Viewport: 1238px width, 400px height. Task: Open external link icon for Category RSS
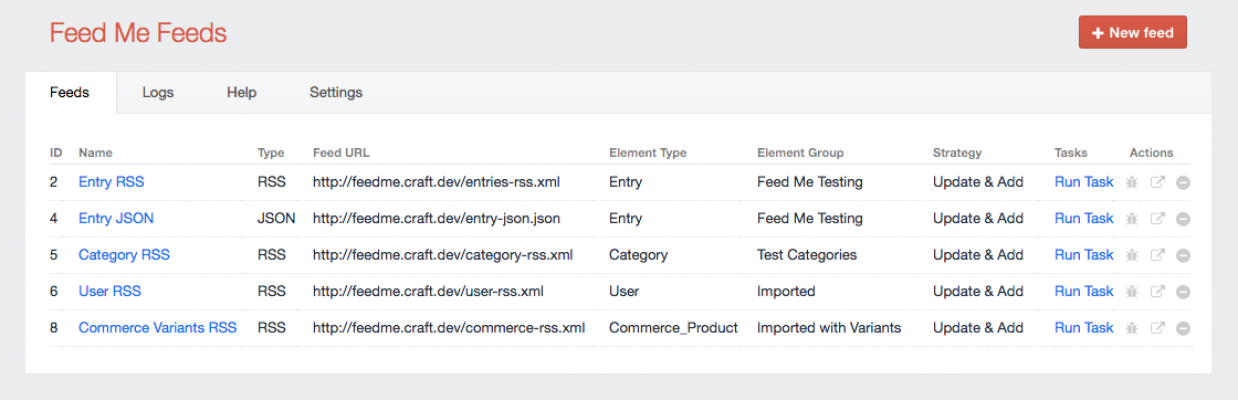click(1157, 255)
